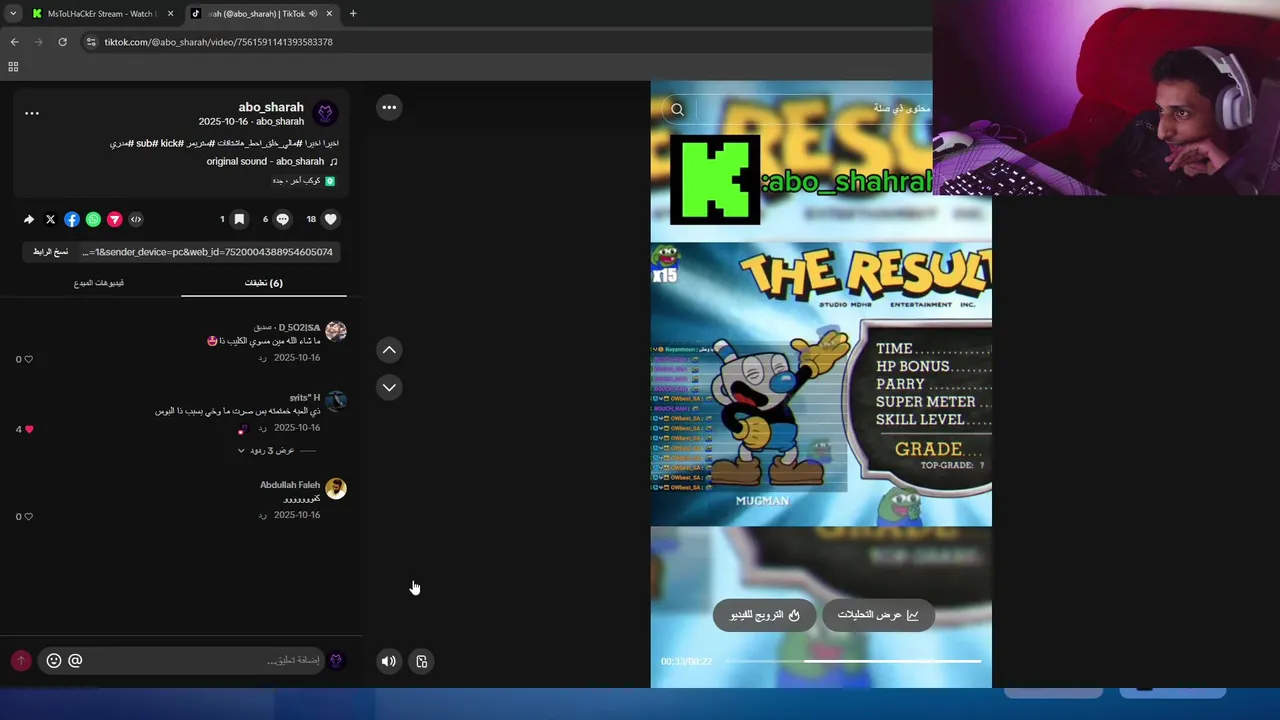Screen dimensions: 1280x720
Task: Mention a user with the @ icon
Action: (75, 661)
